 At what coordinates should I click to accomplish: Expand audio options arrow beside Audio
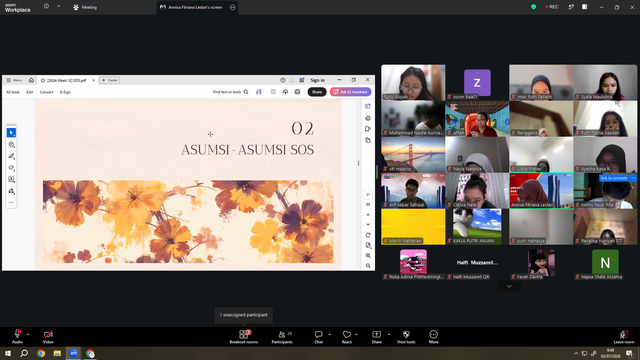[x=28, y=334]
